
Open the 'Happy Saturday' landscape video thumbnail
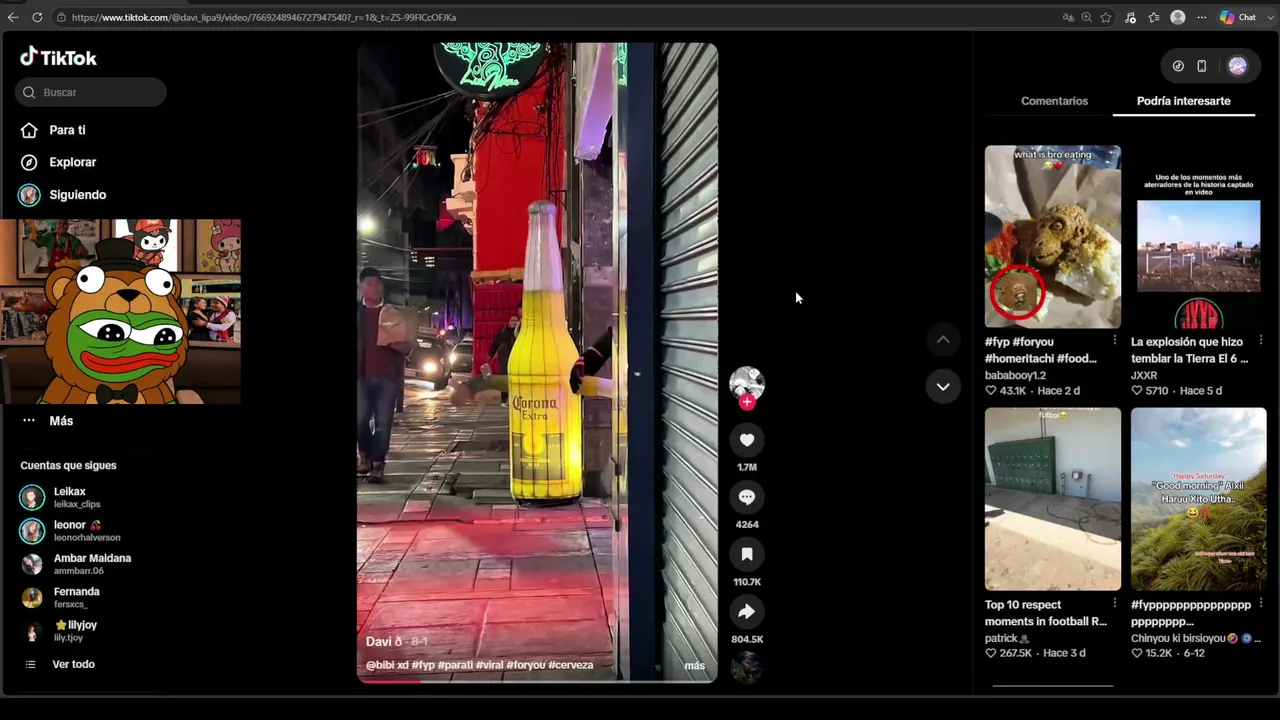tap(1199, 499)
